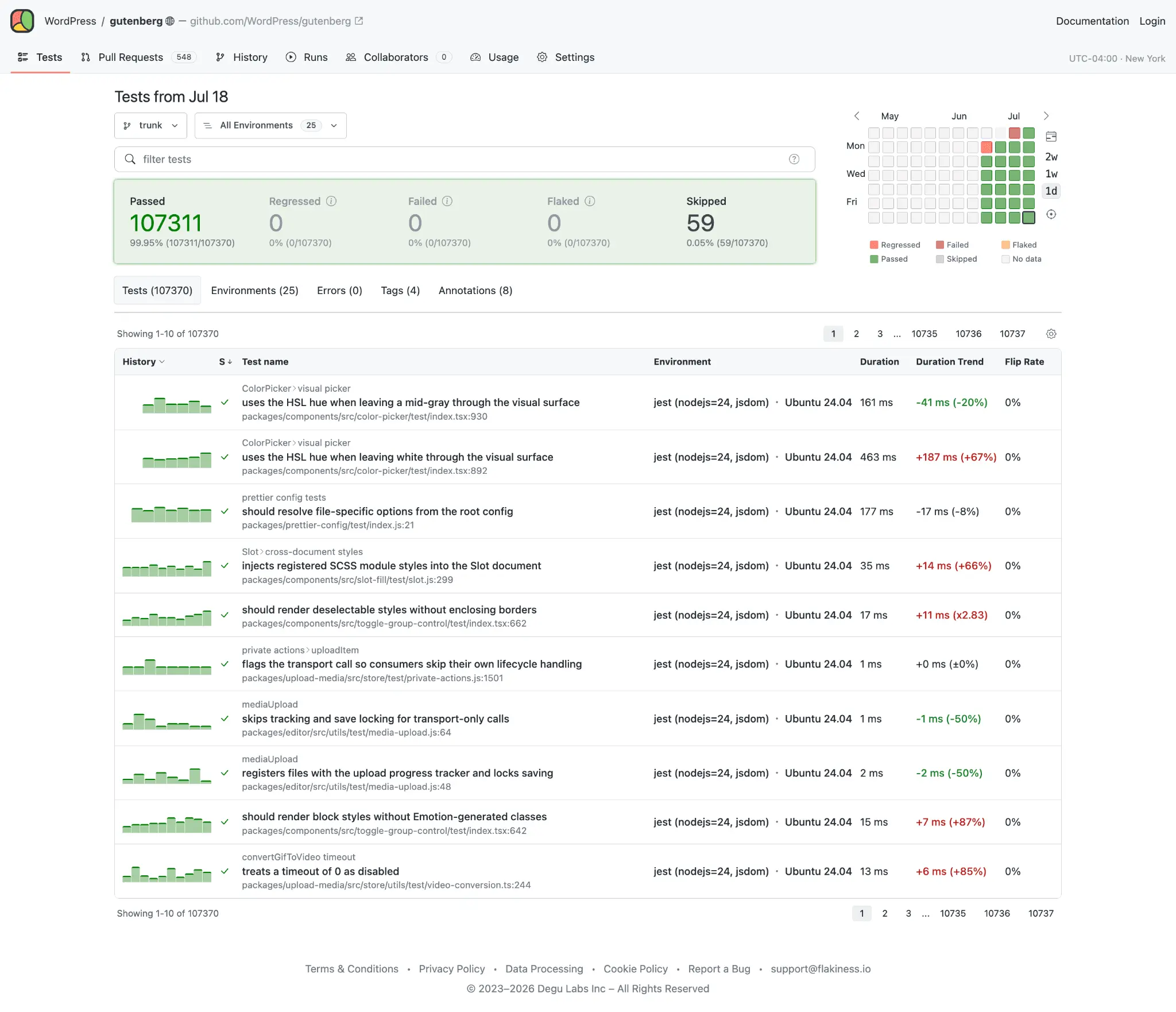
Task: Click the globe icon beside gutenberg
Action: tap(170, 21)
